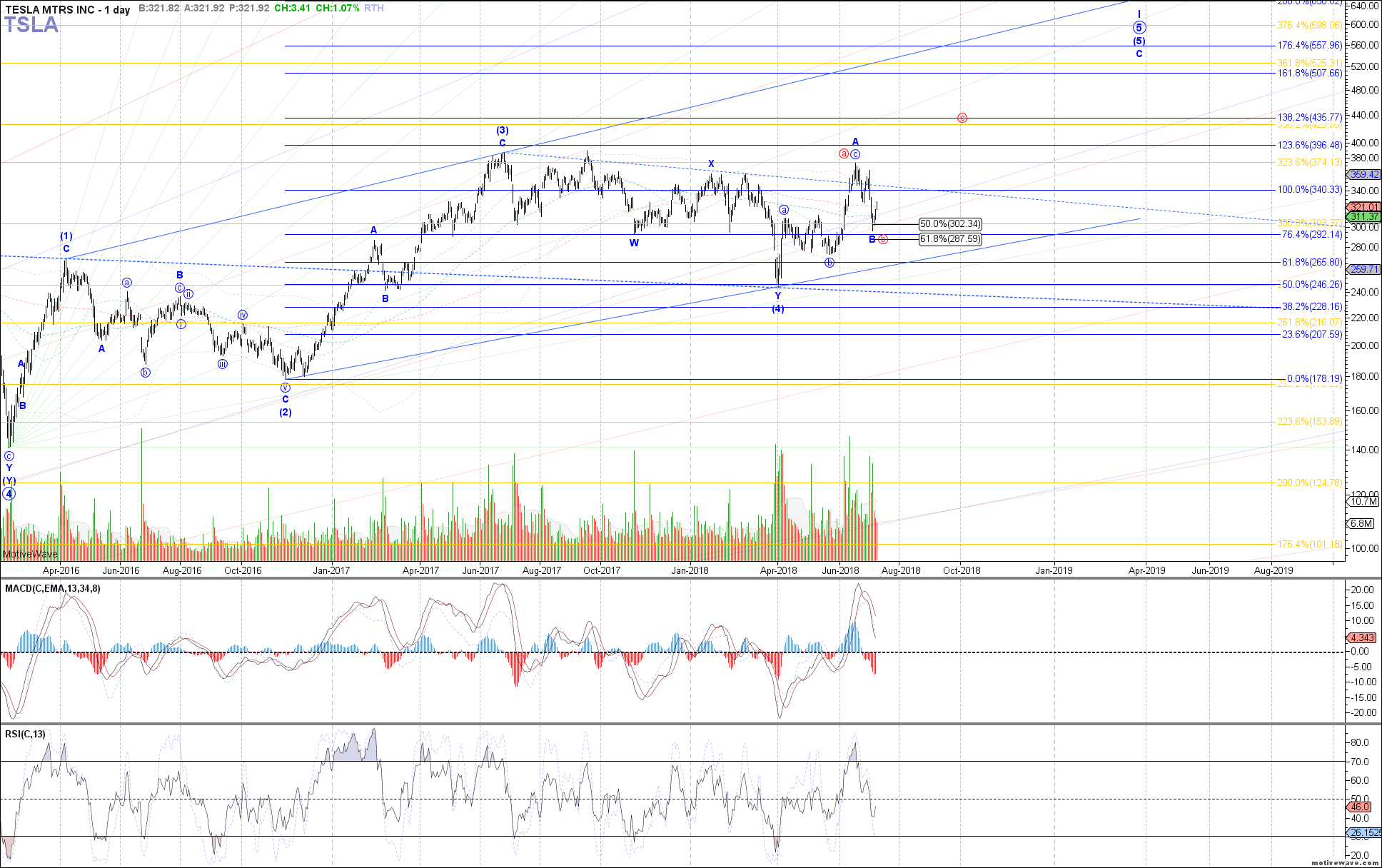Image resolution: width=1382 pixels, height=868 pixels.
Task: Click the Aug-2018 date axis label
Action: 902,570
